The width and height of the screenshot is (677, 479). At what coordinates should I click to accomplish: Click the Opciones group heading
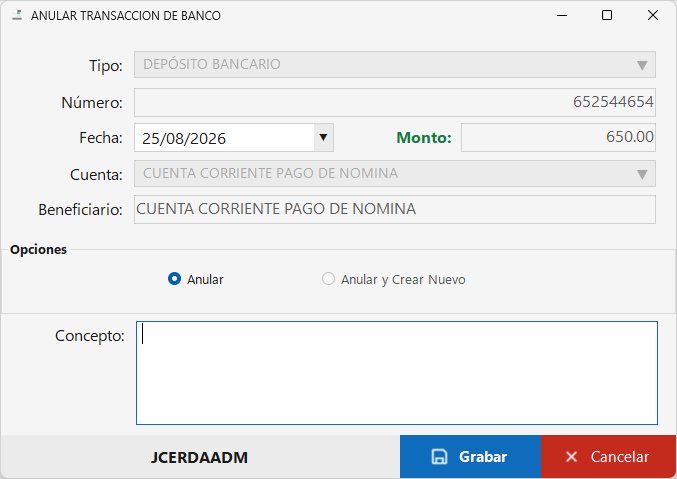click(x=38, y=250)
